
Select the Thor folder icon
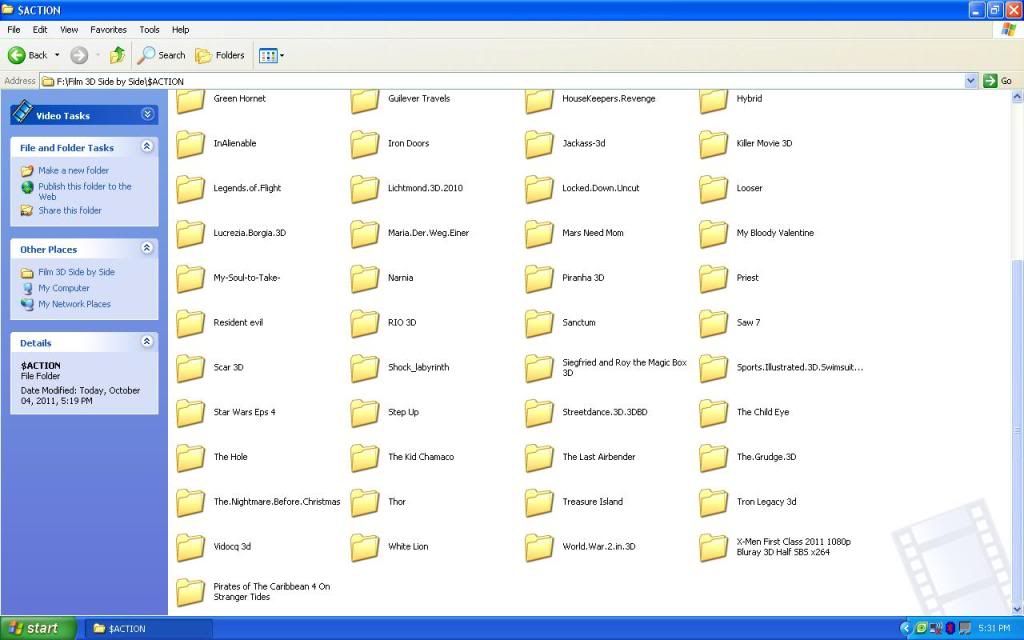coord(364,503)
